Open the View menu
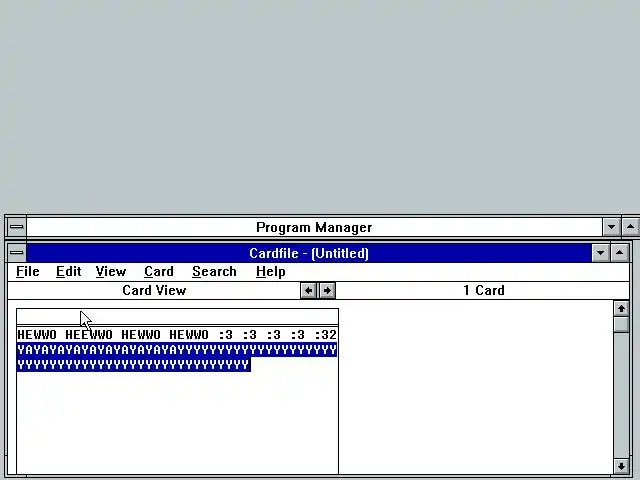The image size is (640, 480). click(111, 271)
